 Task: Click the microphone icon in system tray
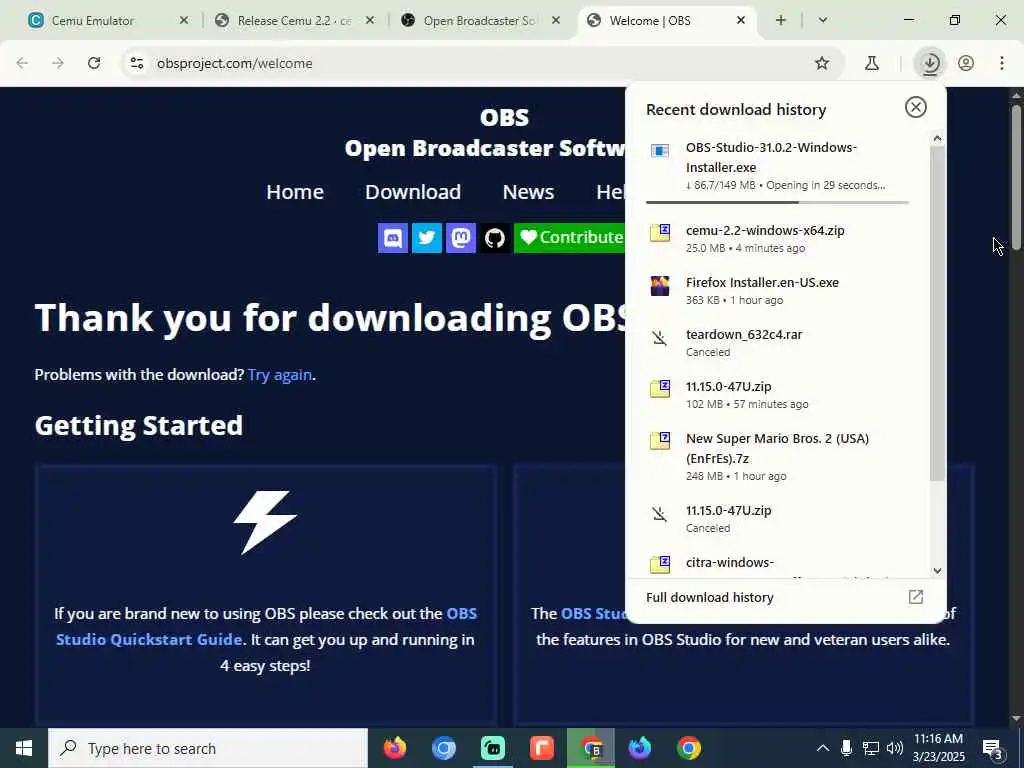(846, 748)
